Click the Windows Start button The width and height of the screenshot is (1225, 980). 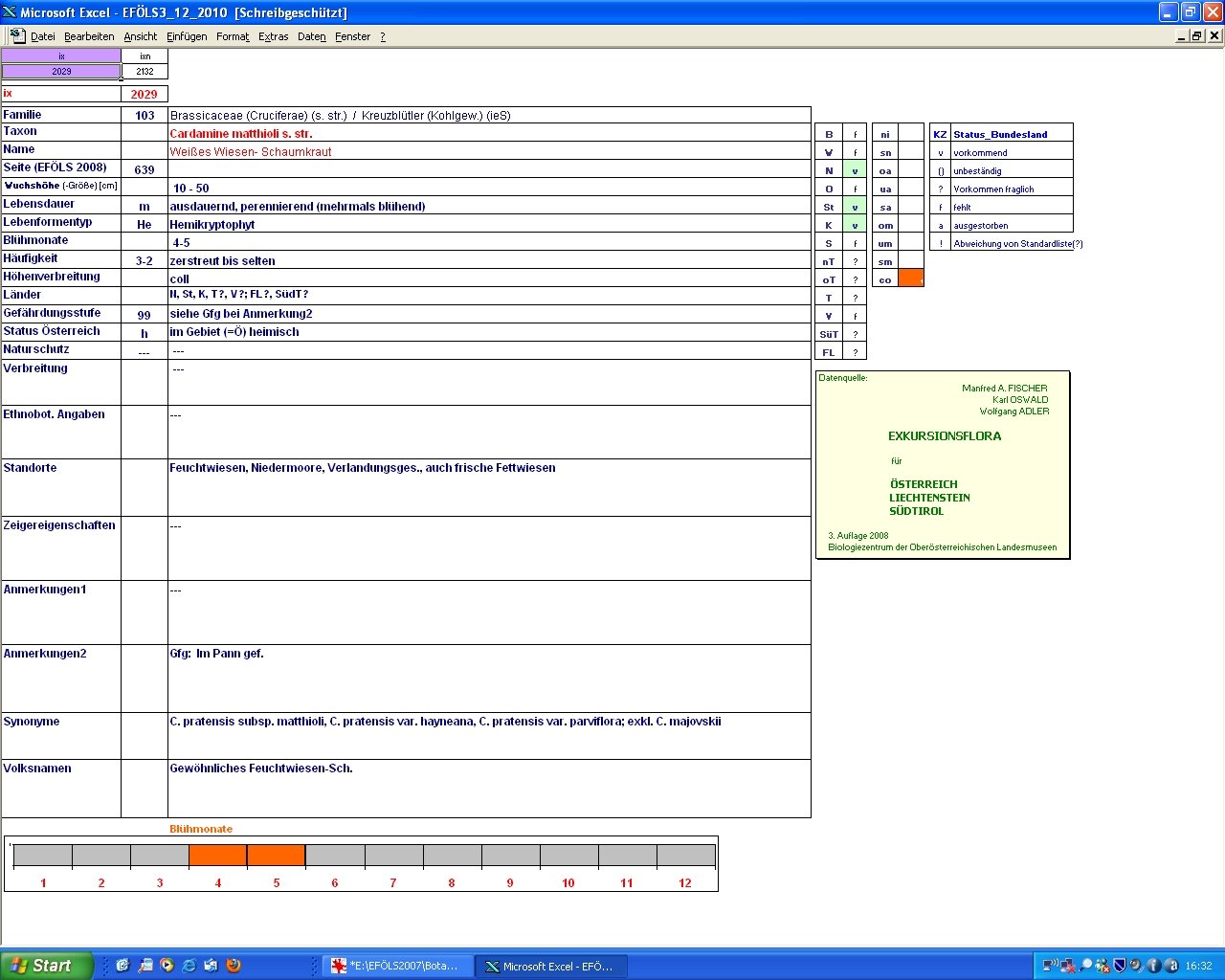coord(46,966)
